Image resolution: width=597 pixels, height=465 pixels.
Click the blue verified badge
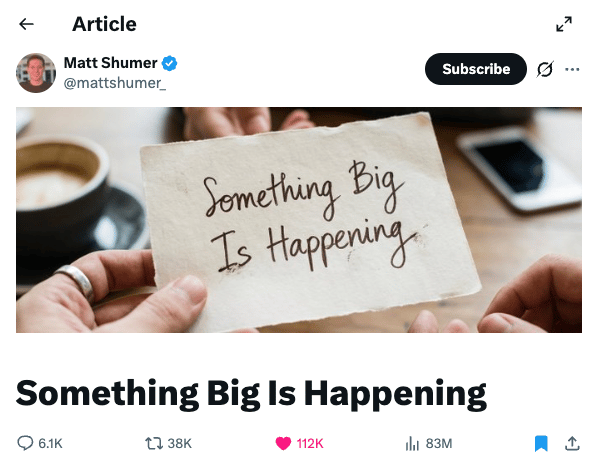[169, 63]
